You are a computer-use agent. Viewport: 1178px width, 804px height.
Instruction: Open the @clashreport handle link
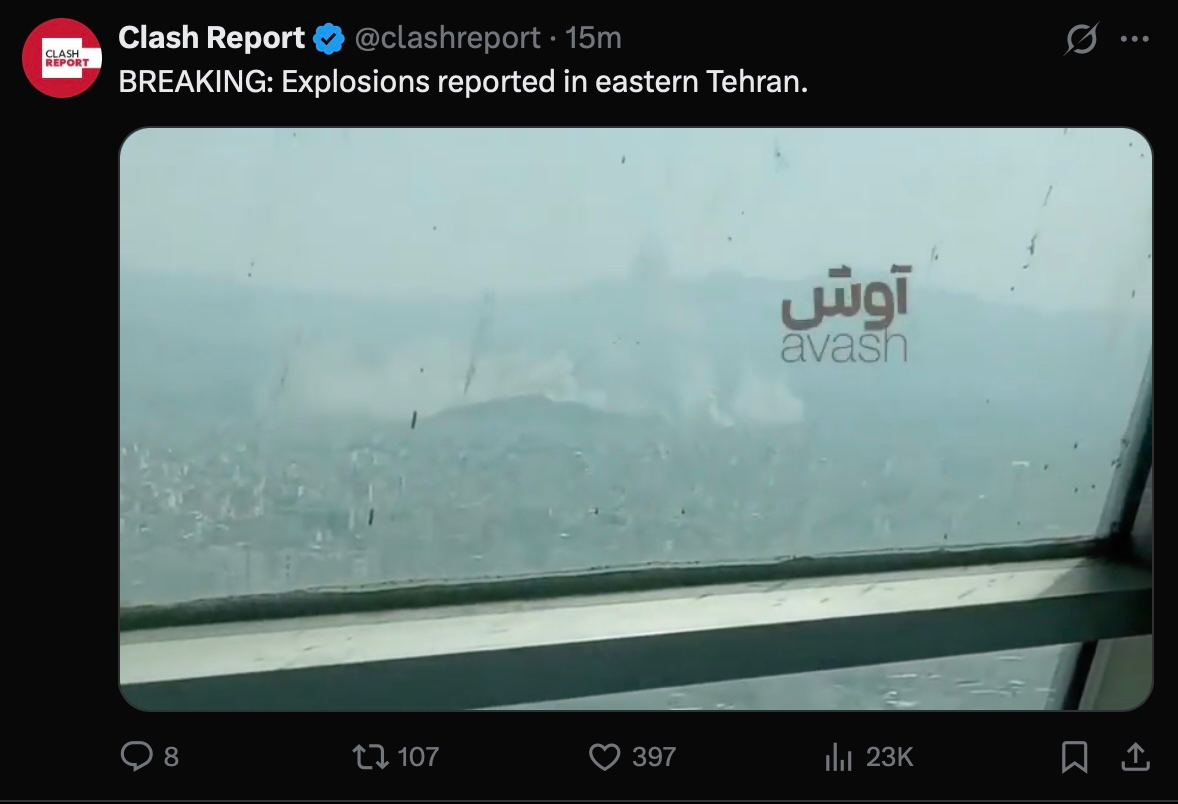(x=447, y=38)
